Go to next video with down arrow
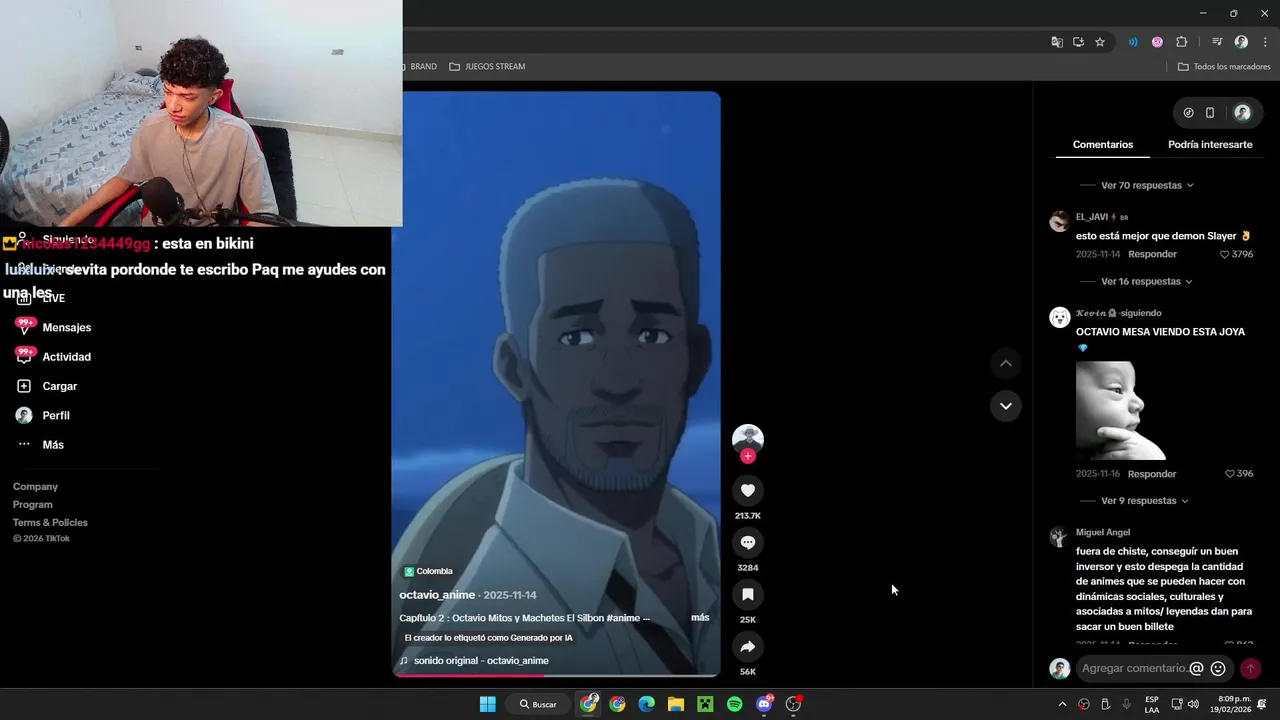Viewport: 1280px width, 720px height. (x=1006, y=405)
